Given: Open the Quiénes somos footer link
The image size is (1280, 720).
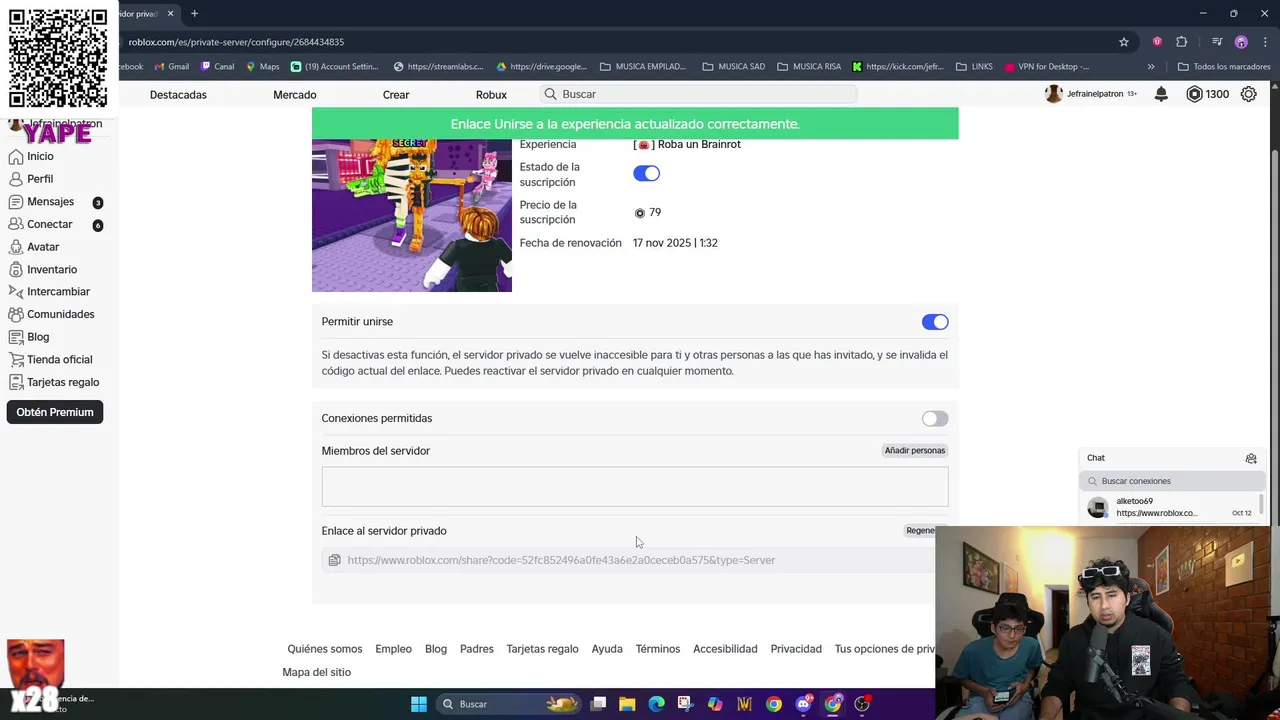Looking at the screenshot, I should click(x=325, y=649).
